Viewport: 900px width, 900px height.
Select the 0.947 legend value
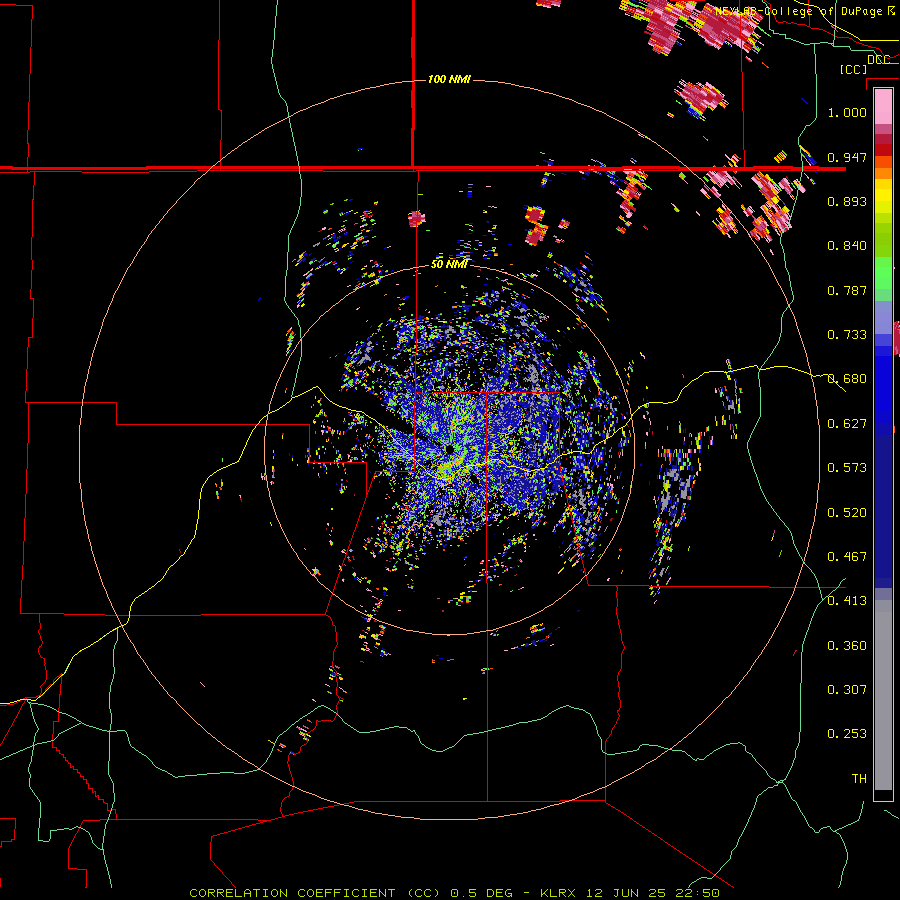[847, 157]
